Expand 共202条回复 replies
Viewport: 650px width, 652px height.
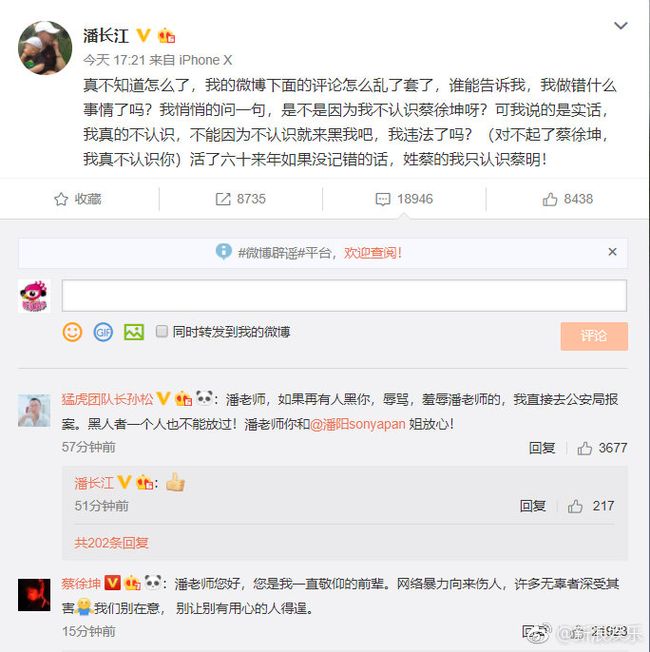(x=111, y=543)
